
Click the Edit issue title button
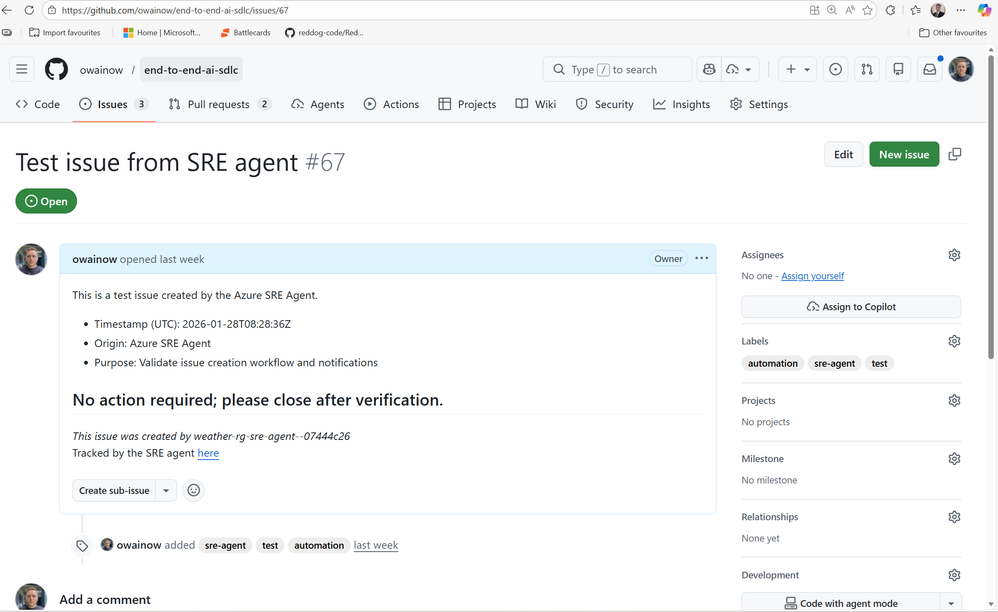point(843,155)
